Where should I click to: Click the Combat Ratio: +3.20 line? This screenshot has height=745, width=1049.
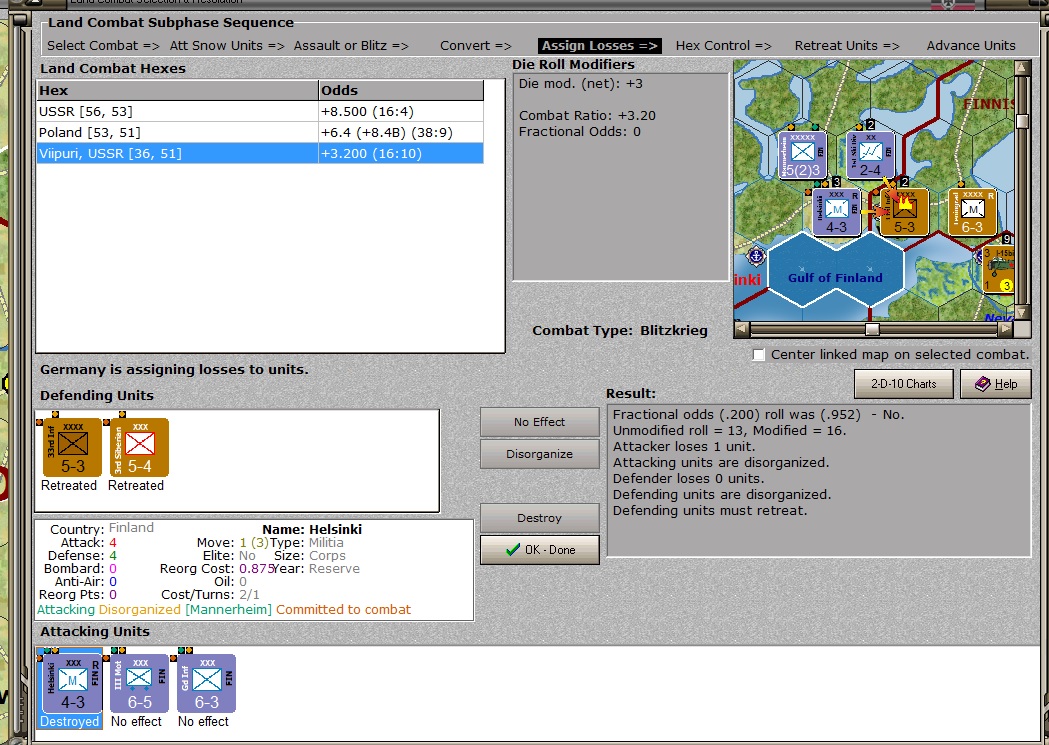(x=587, y=116)
